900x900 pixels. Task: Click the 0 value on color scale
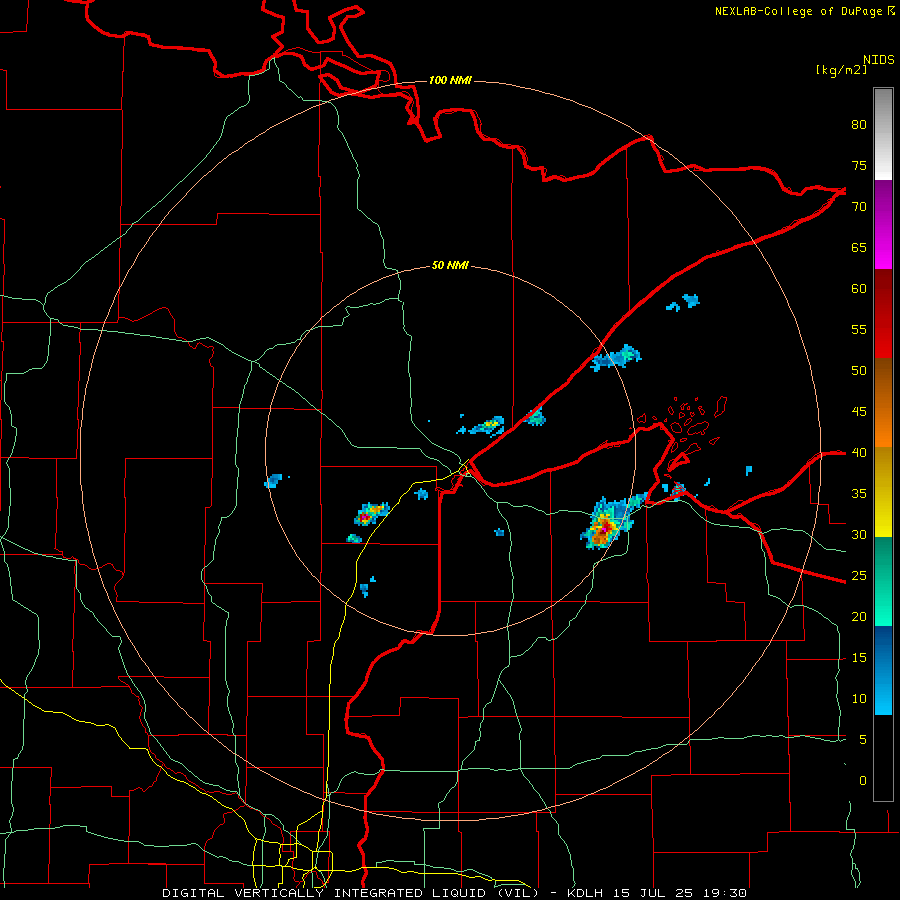coord(863,781)
